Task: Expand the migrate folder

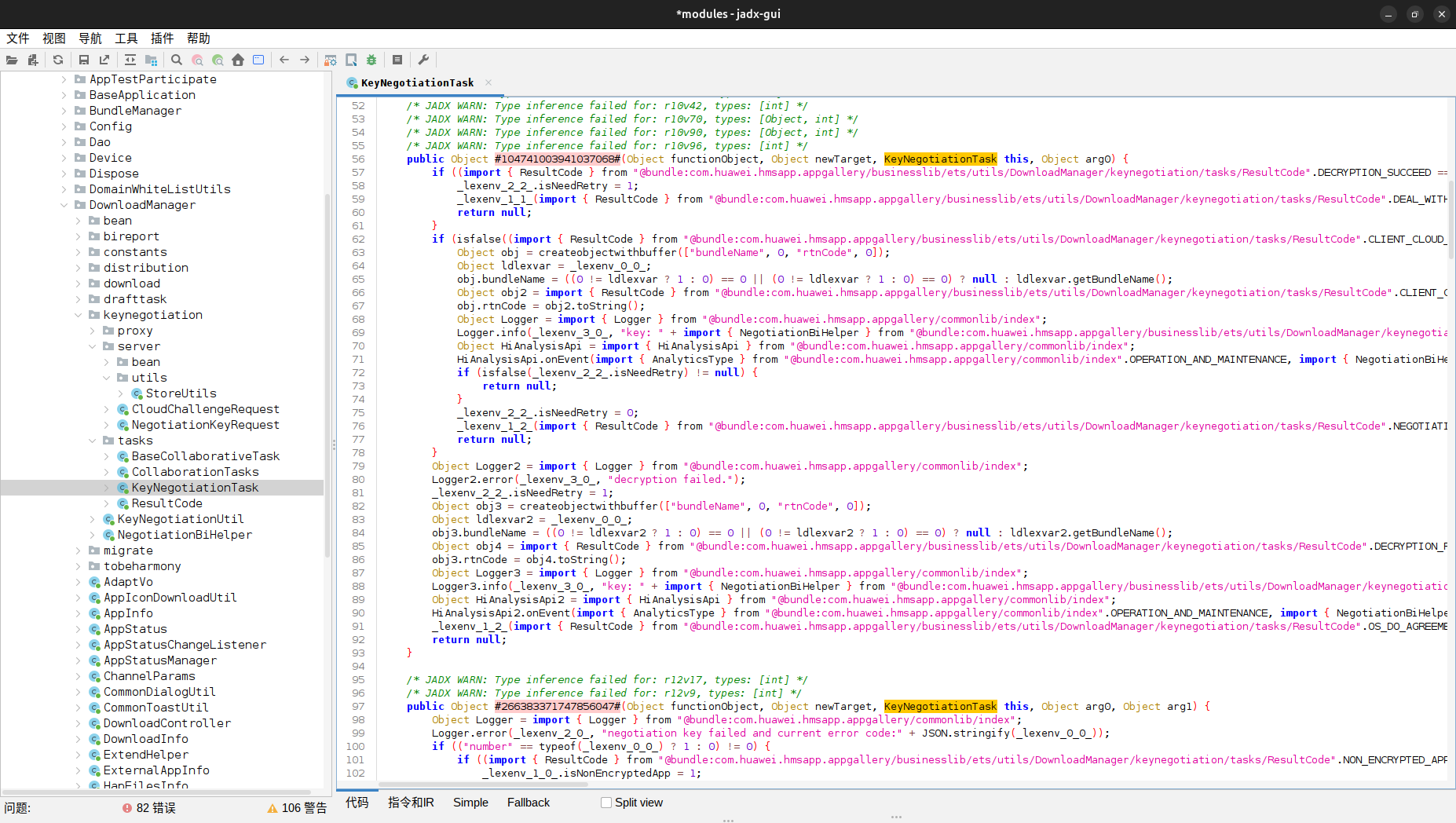Action: pyautogui.click(x=79, y=550)
